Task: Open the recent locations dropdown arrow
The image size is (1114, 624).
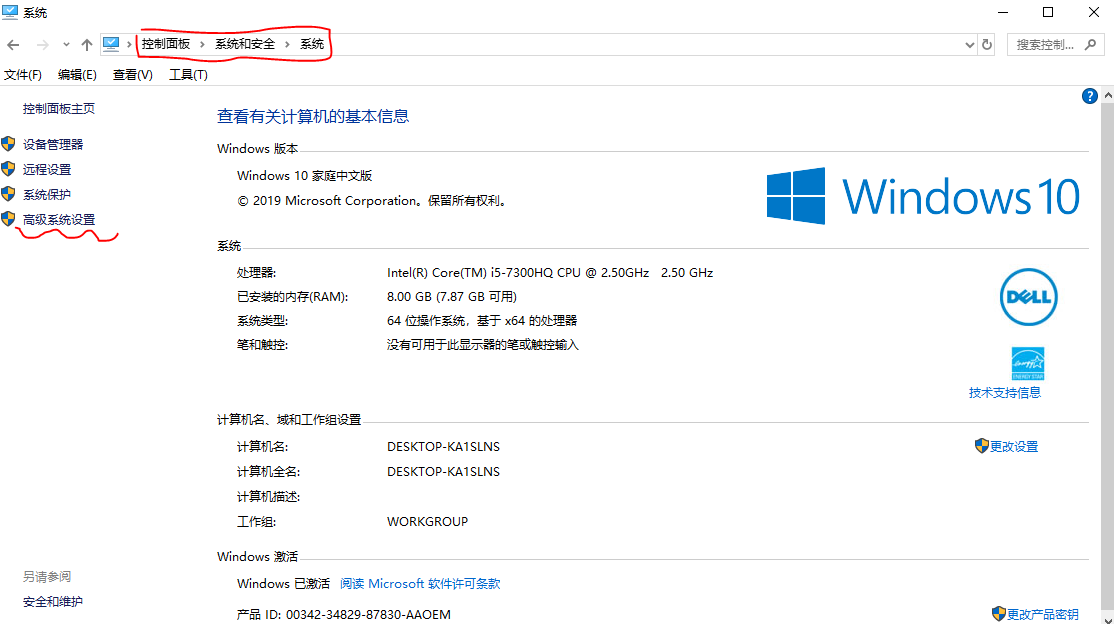Action: point(66,45)
